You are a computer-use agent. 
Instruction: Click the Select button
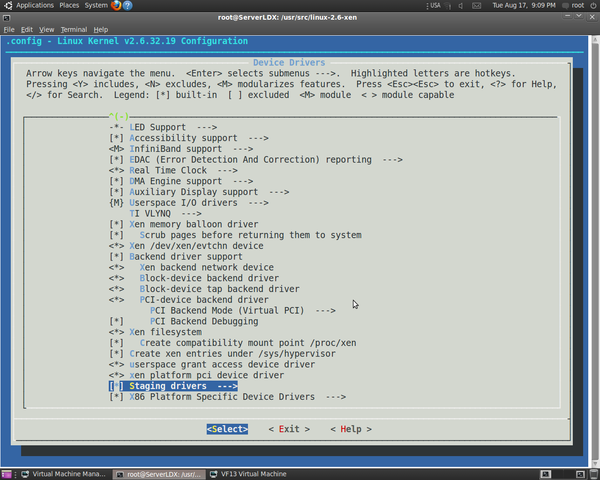click(x=227, y=429)
